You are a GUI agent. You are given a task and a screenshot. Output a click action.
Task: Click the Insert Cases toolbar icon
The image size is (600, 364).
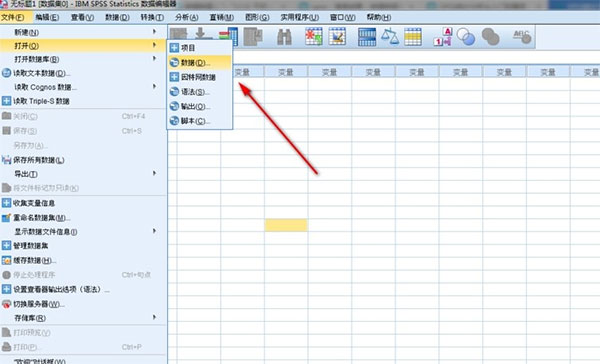pyautogui.click(x=314, y=37)
